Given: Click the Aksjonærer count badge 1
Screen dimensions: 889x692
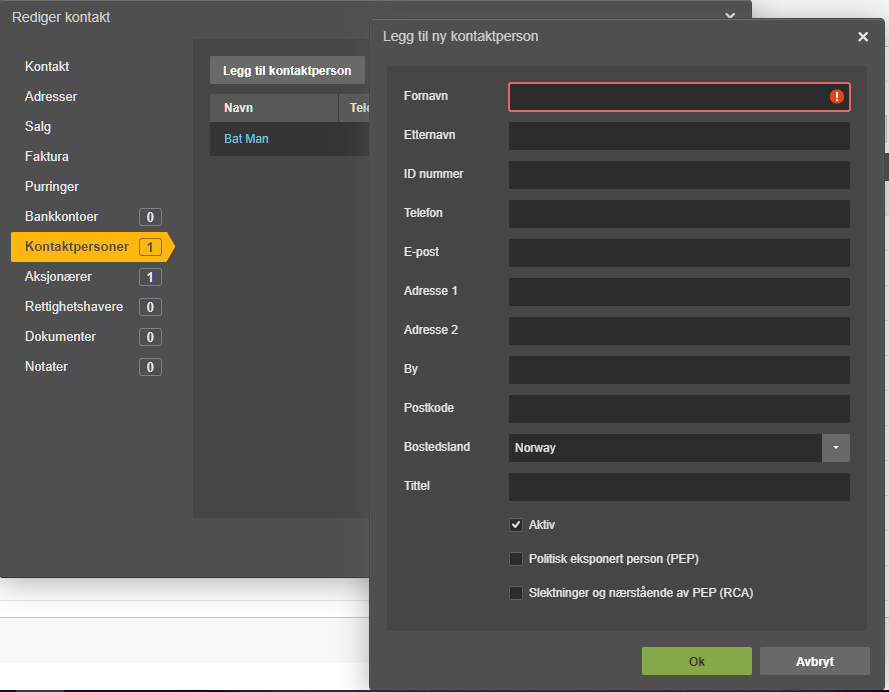Looking at the screenshot, I should coord(150,277).
